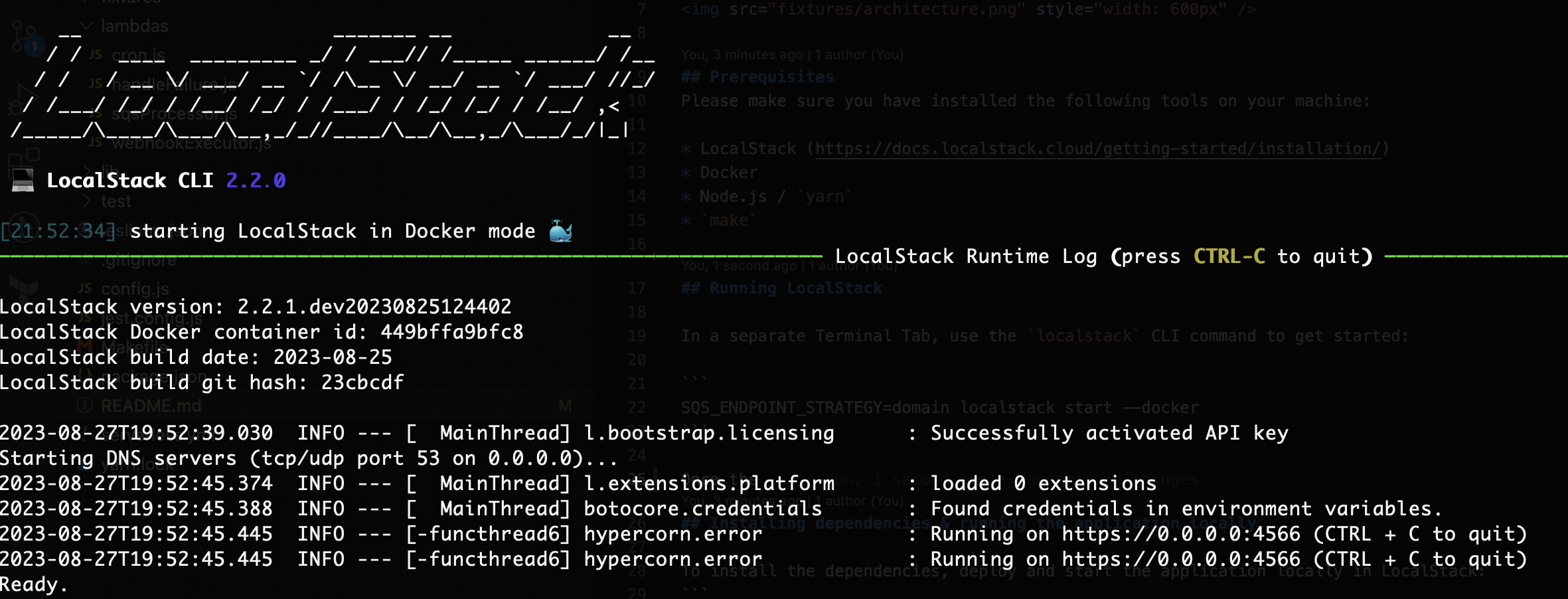Open sqsProcessor.js in the VS Code explorer
The image size is (1568, 599).
[173, 114]
